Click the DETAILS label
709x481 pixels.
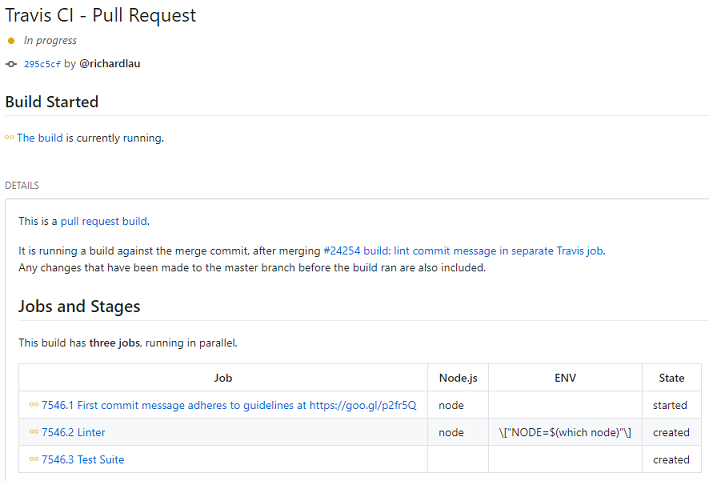click(22, 185)
